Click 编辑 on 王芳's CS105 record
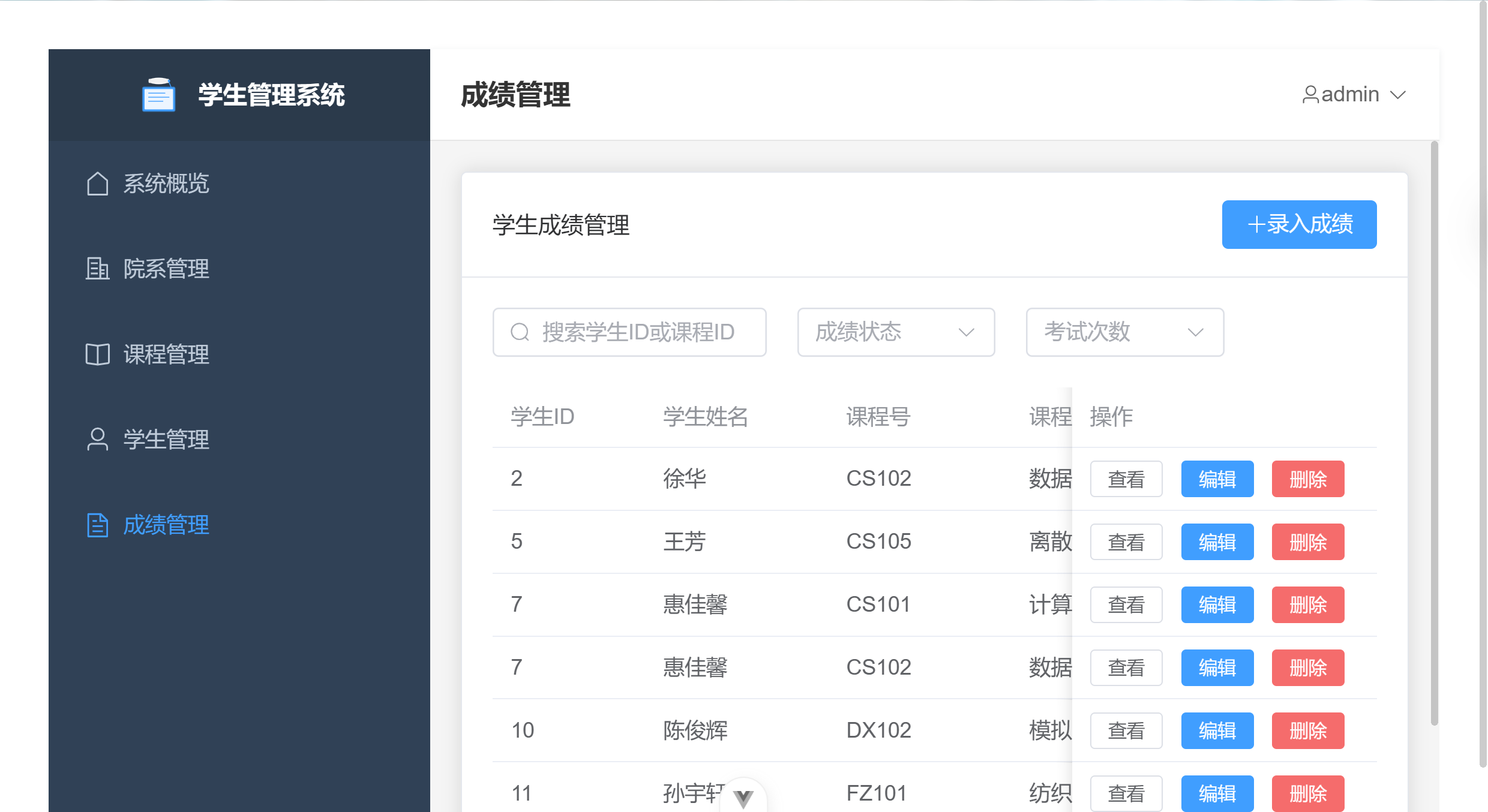Image resolution: width=1488 pixels, height=812 pixels. [1217, 542]
